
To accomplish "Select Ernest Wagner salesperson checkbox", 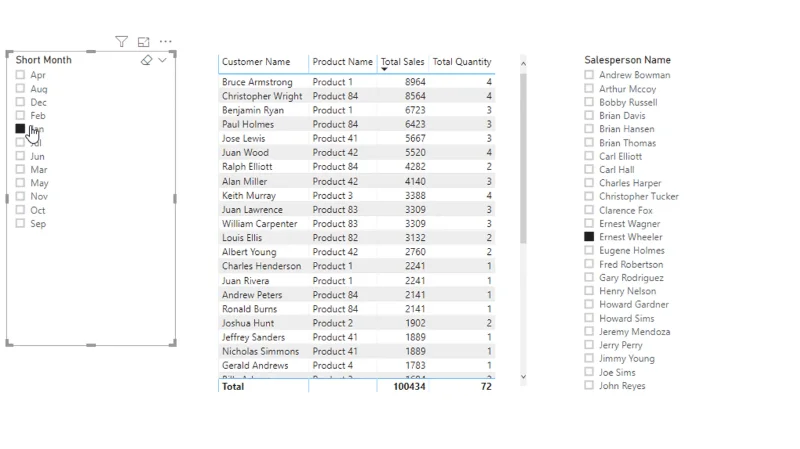I will (589, 223).
